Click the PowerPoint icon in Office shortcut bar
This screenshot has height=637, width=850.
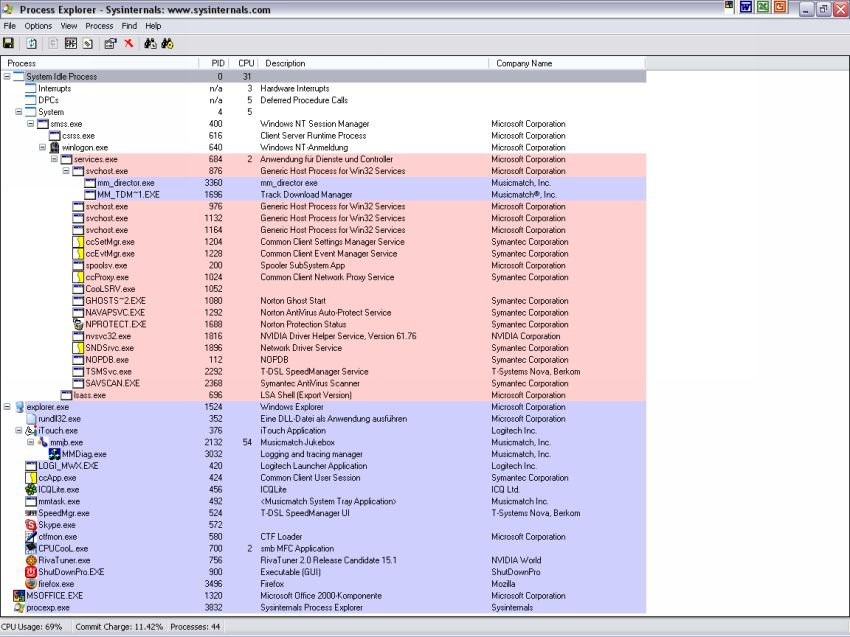click(x=780, y=7)
